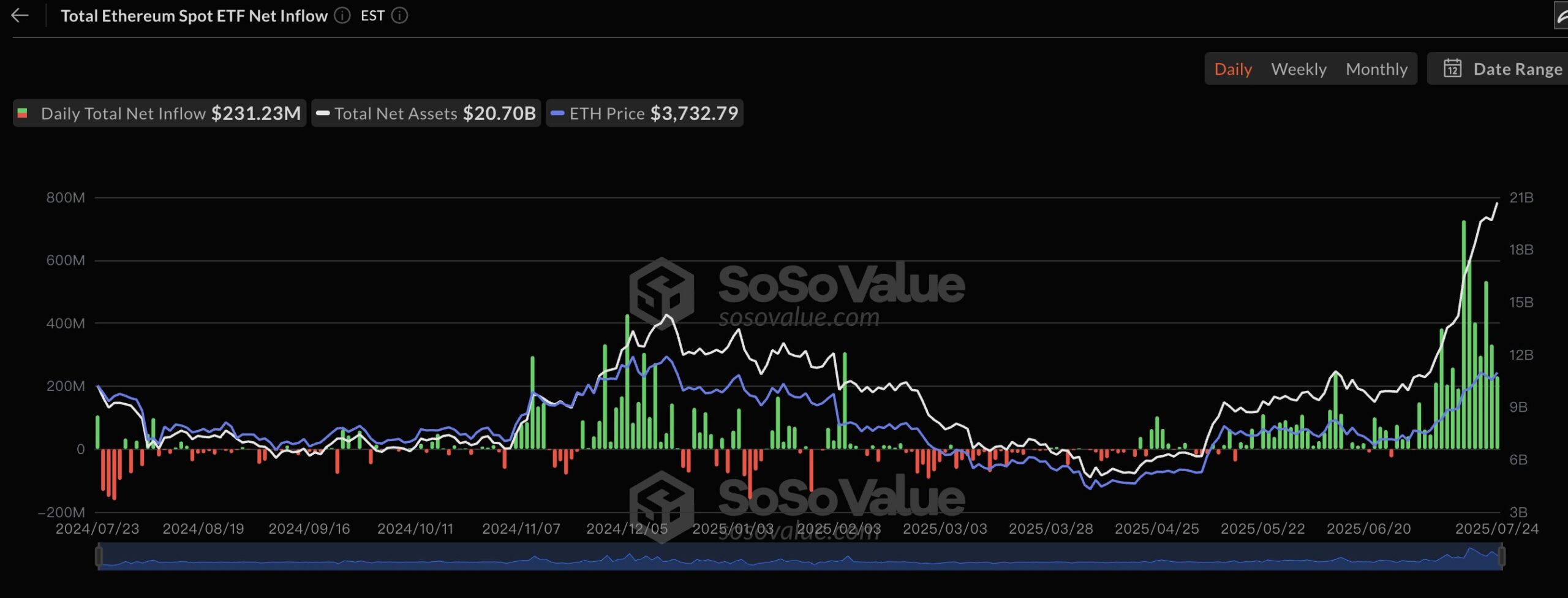Viewport: 1568px width, 598px height.
Task: Click the red-green Daily Net Inflow swatch
Action: [23, 113]
